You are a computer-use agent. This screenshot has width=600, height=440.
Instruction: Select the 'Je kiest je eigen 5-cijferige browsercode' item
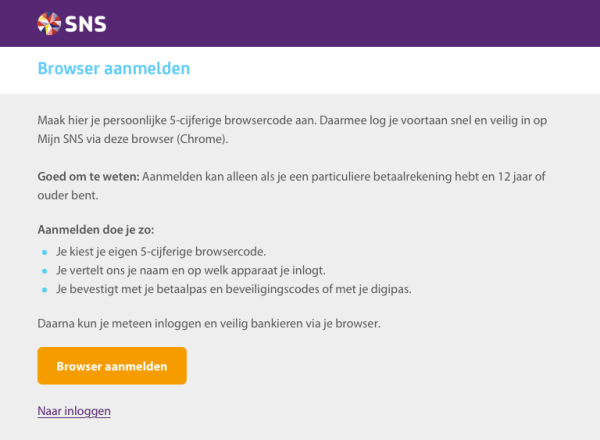[161, 252]
